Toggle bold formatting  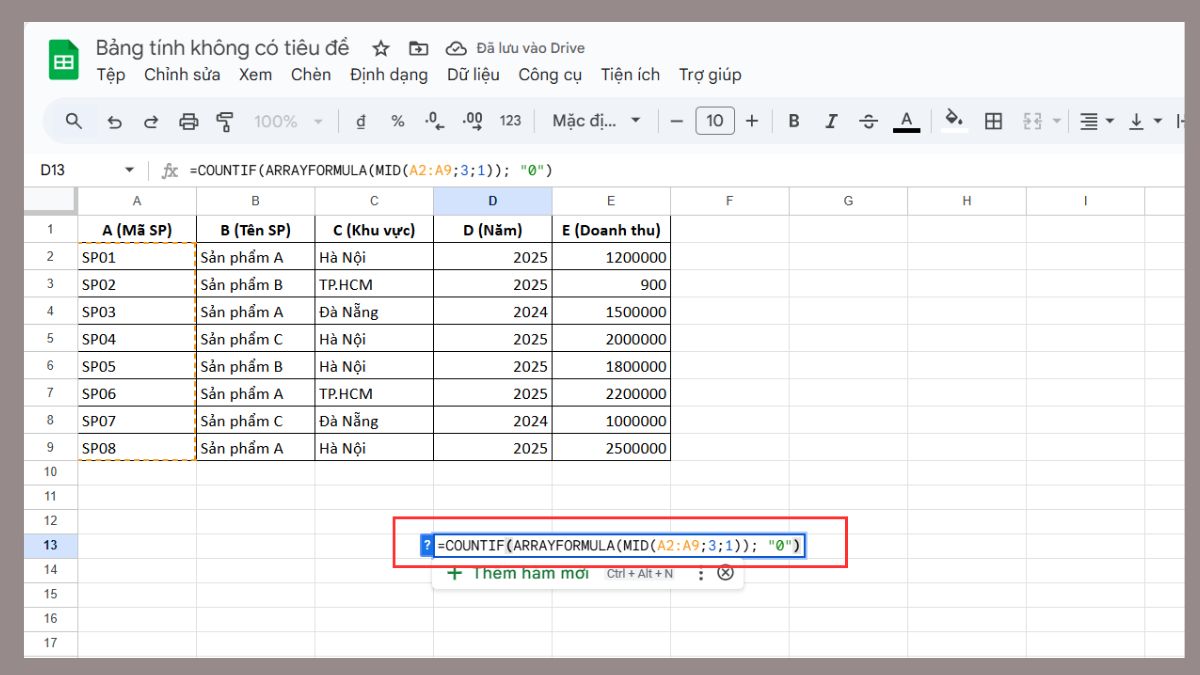[x=794, y=121]
